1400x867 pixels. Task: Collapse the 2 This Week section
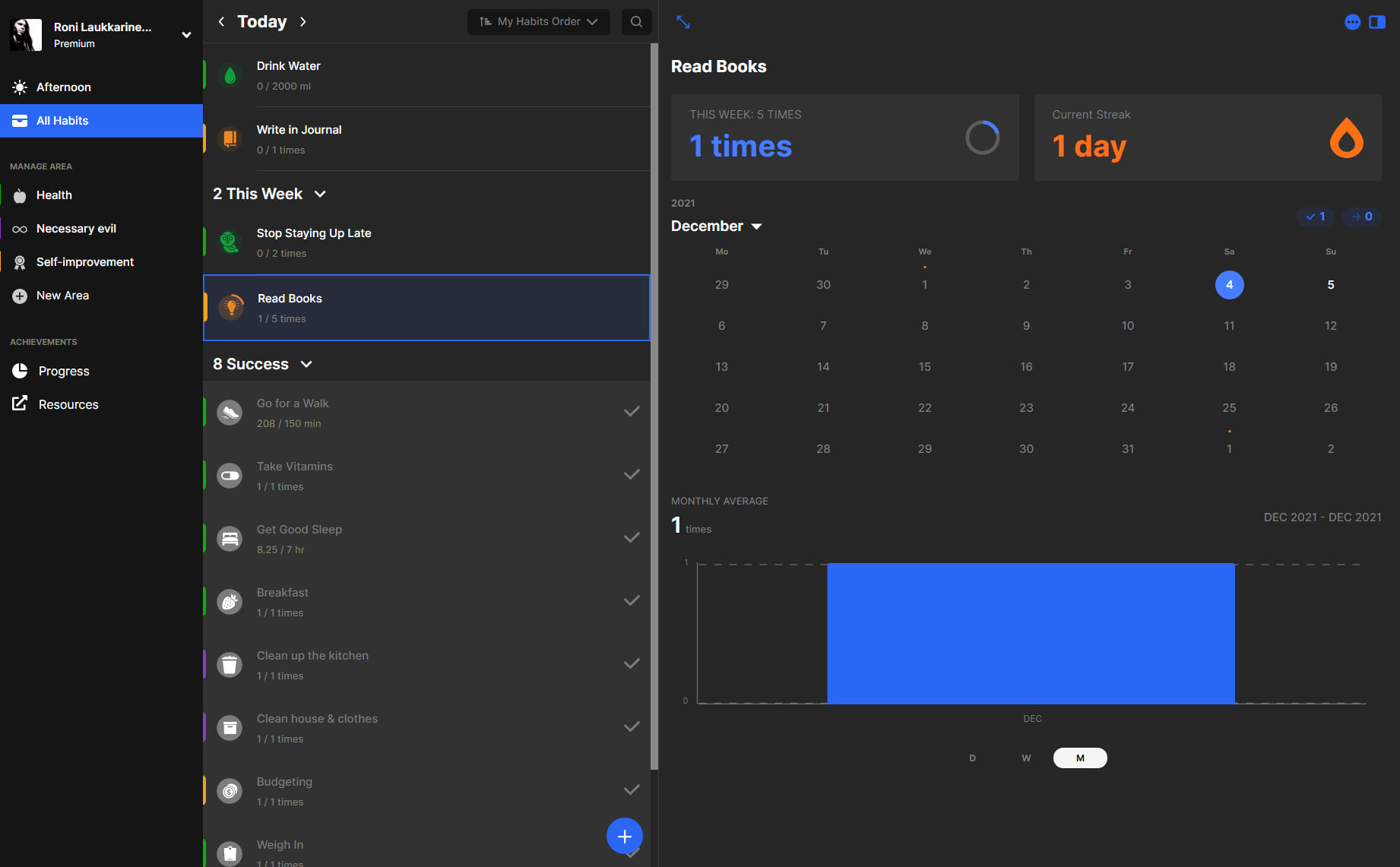click(320, 194)
